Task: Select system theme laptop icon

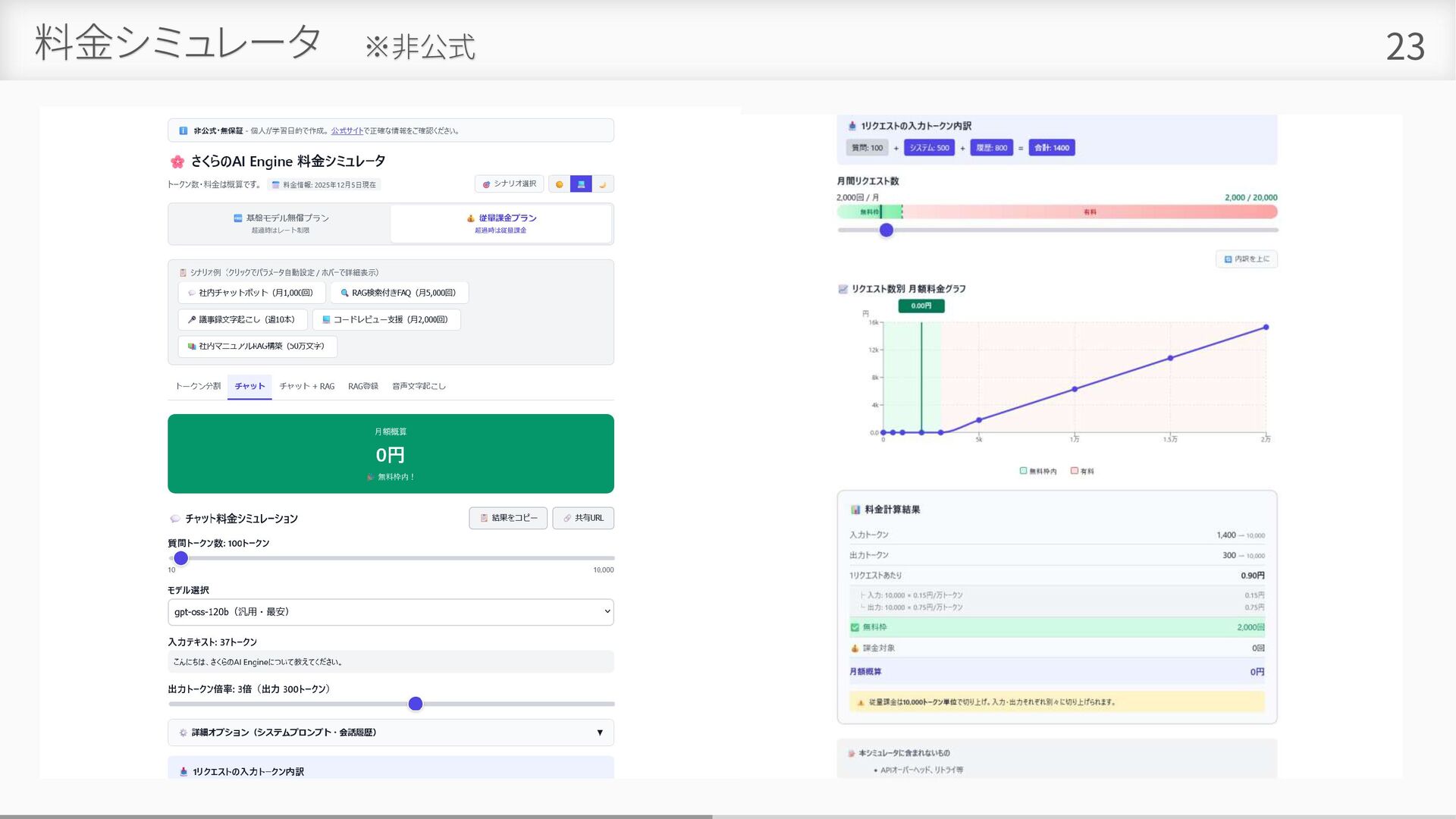Action: coord(581,184)
